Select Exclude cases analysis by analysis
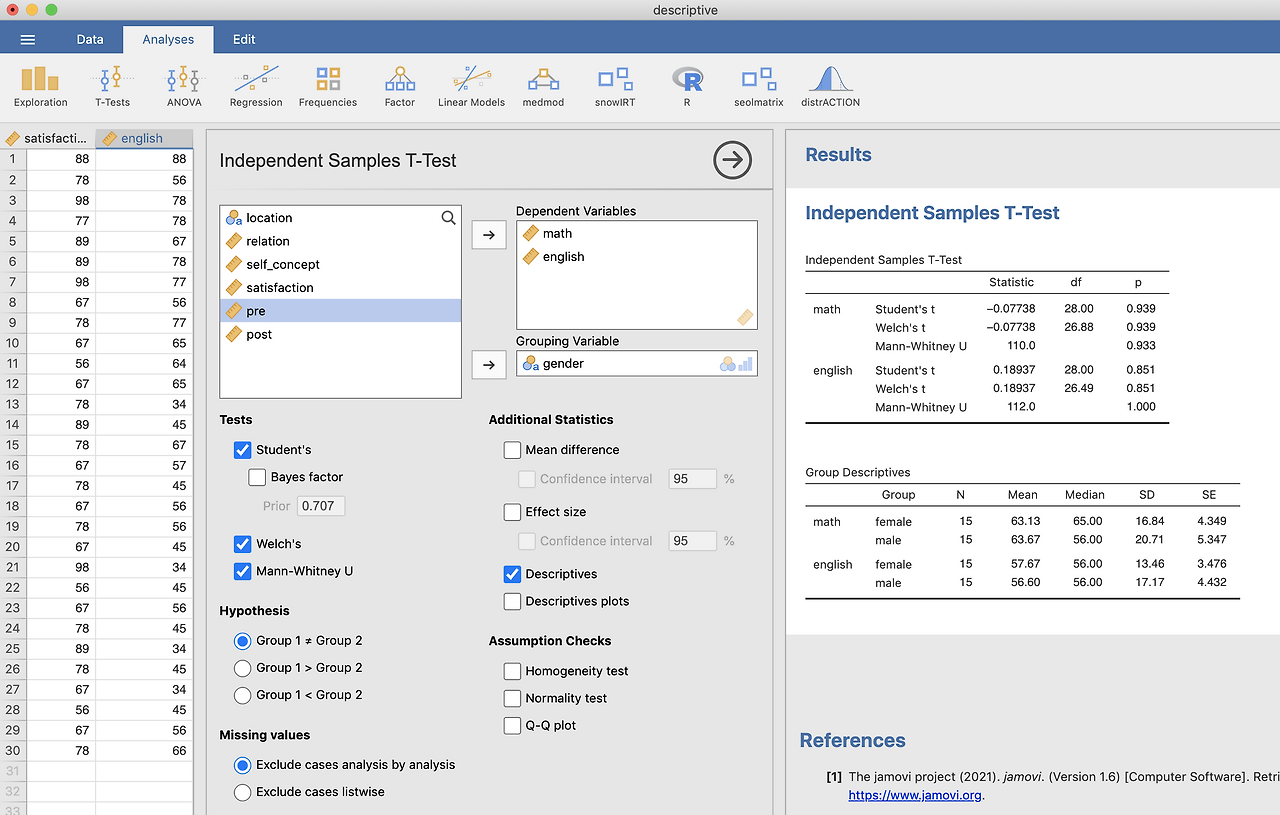Image resolution: width=1280 pixels, height=815 pixels. (242, 765)
